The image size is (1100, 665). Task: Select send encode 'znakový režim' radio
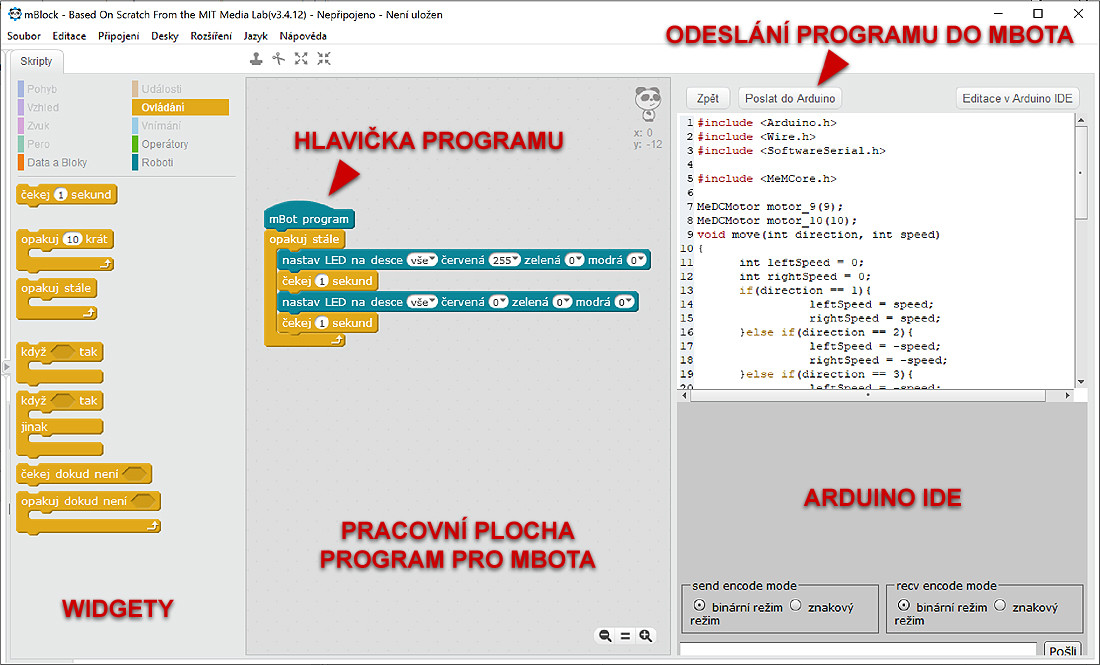point(796,605)
